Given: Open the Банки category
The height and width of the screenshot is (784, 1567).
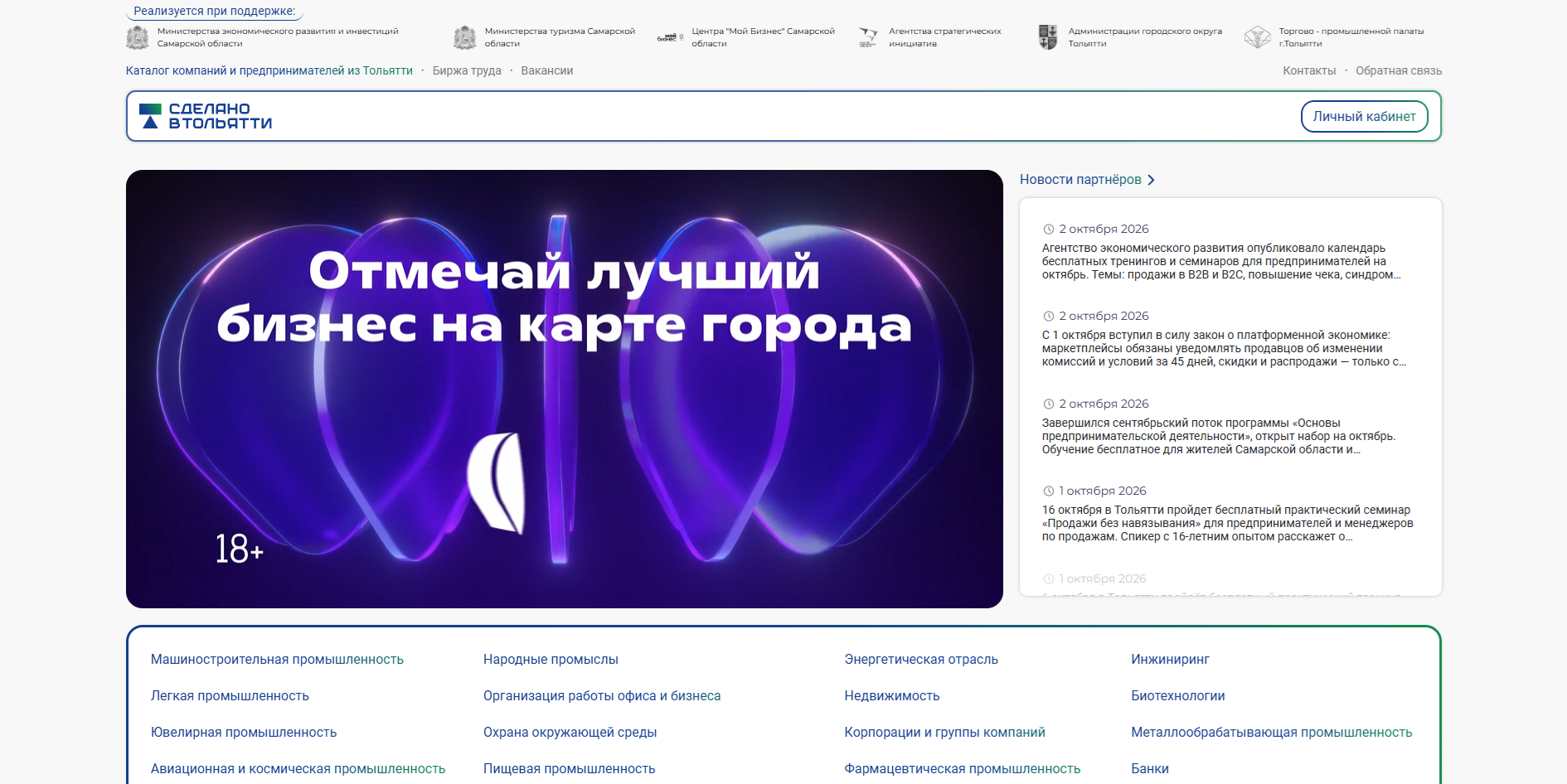Looking at the screenshot, I should tap(1150, 769).
